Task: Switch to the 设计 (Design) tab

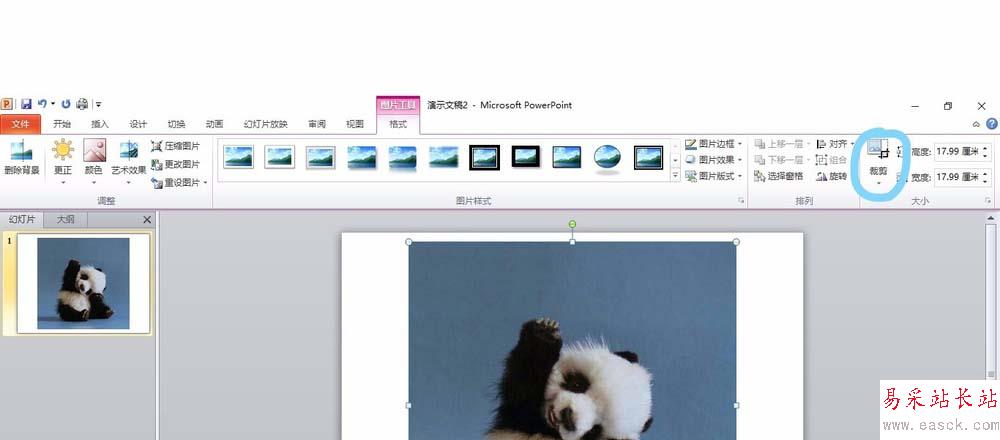Action: pyautogui.click(x=138, y=124)
